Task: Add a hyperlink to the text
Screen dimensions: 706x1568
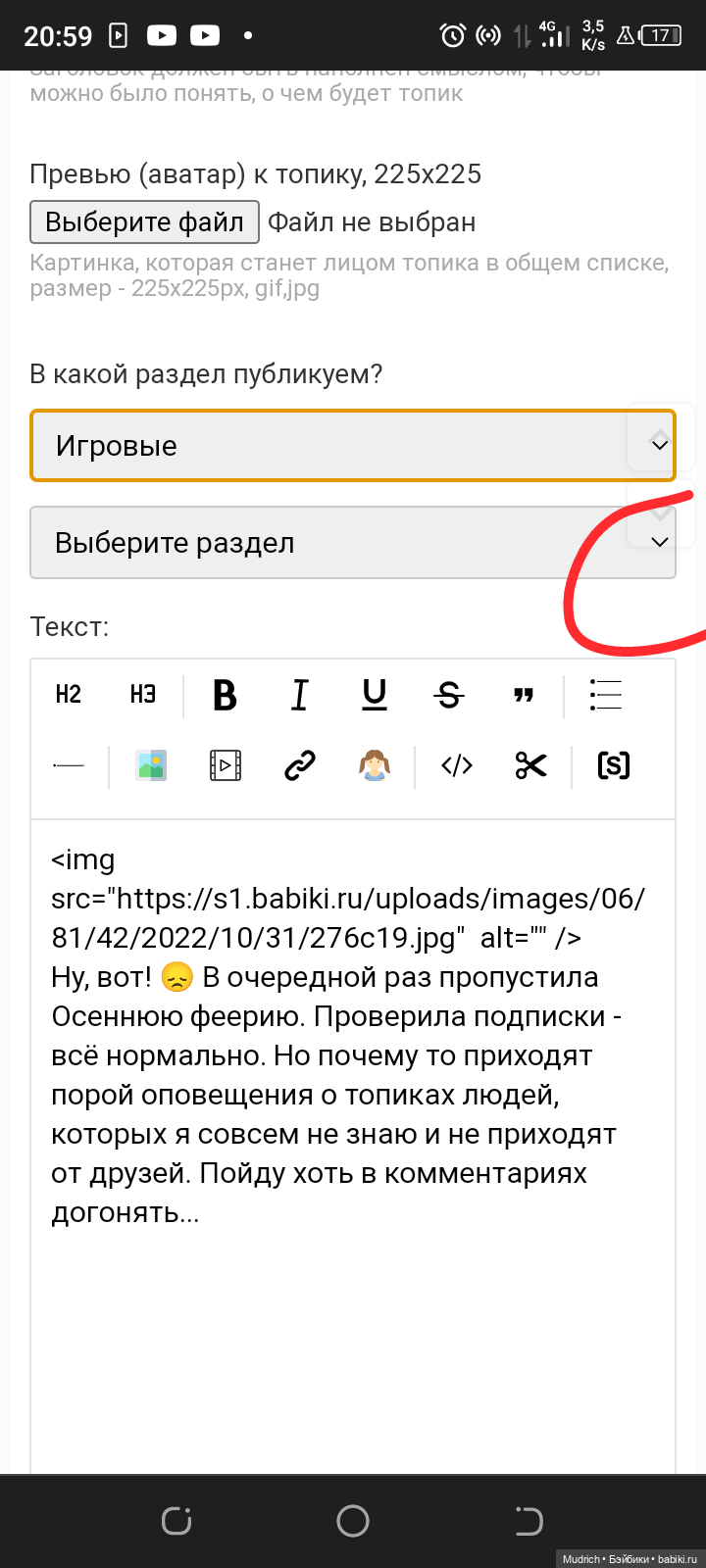Action: point(300,765)
